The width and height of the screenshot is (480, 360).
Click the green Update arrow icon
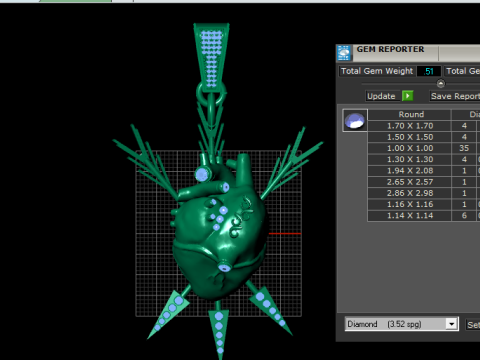(407, 96)
